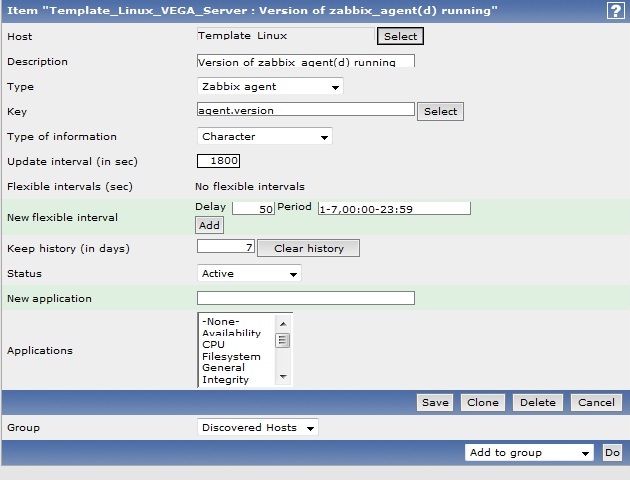Open Type of information dropdown
This screenshot has height=480, width=630.
click(265, 137)
